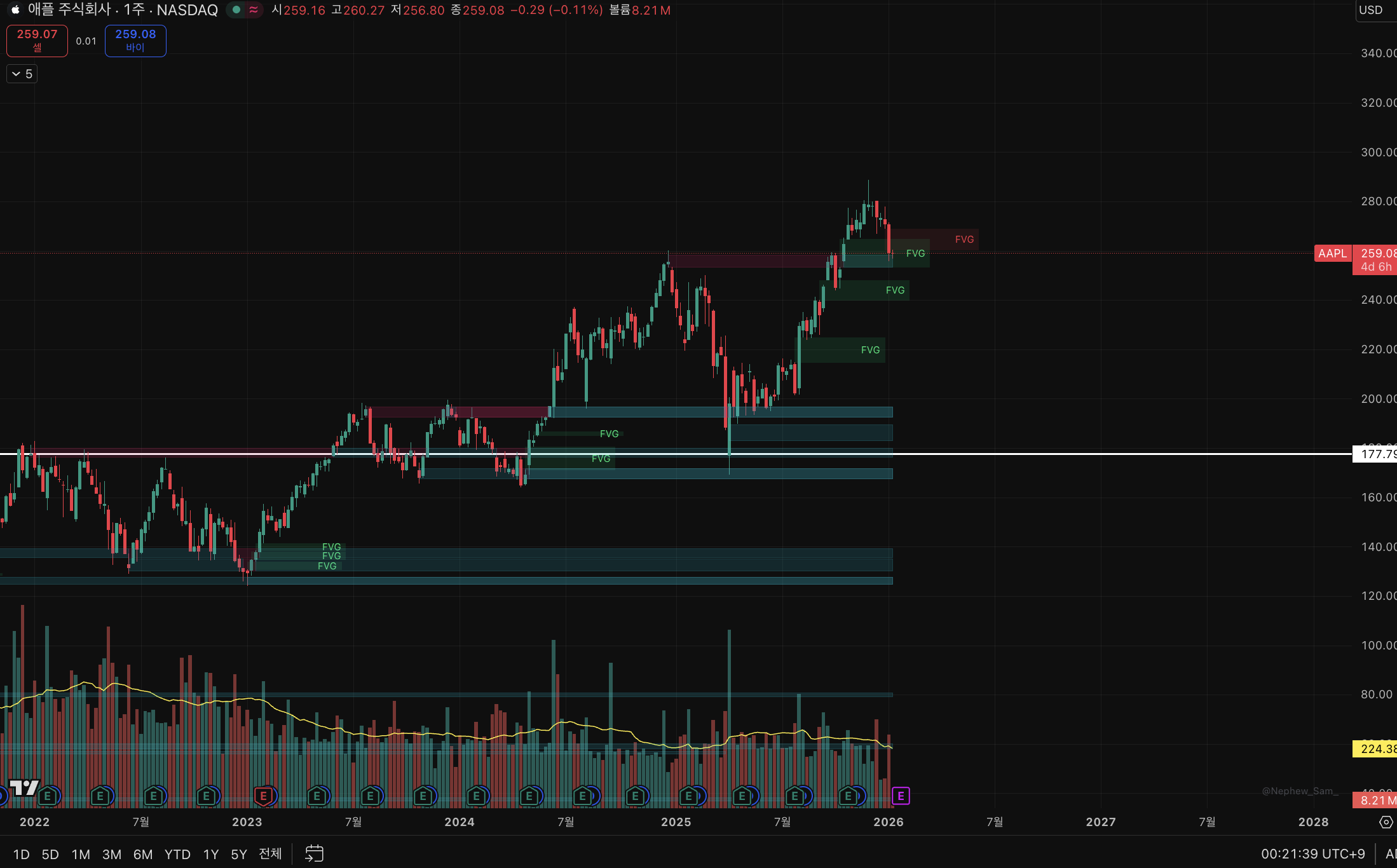This screenshot has width=1397, height=868.
Task: Open the USD currency selector
Action: [x=1371, y=10]
